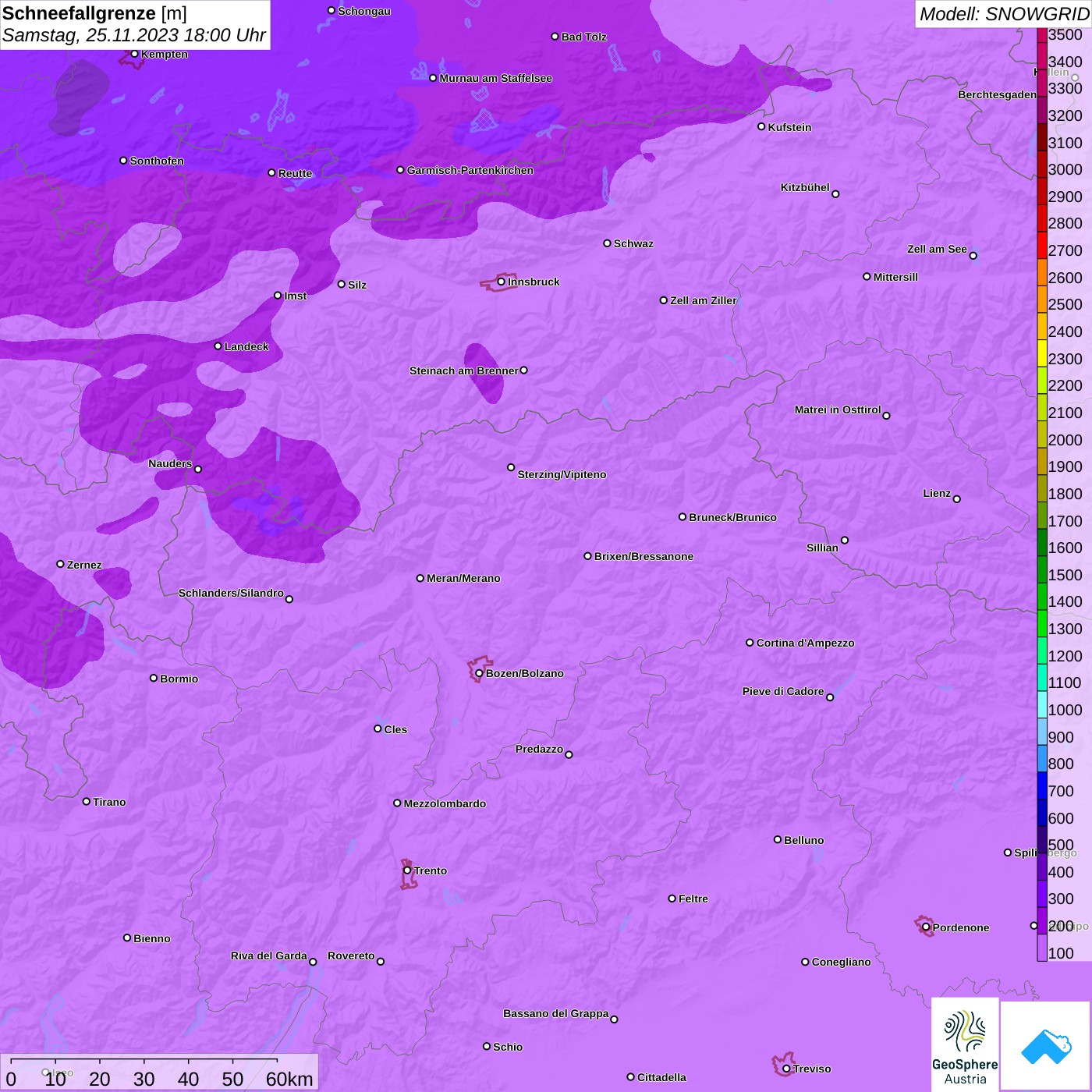The width and height of the screenshot is (1092, 1092).
Task: Click the Berchtesgaden label
Action: point(997,94)
